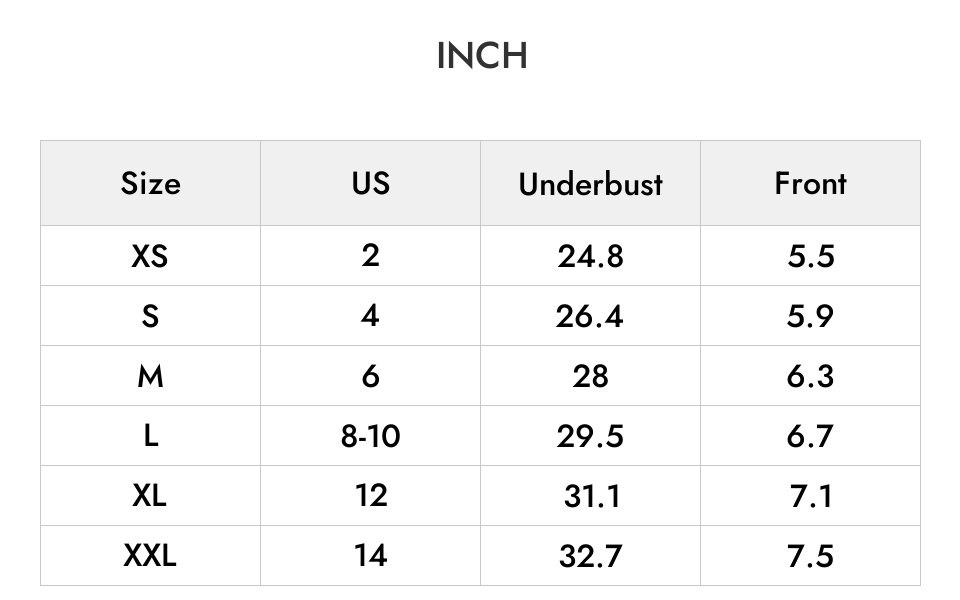Click the Front column header

point(811,183)
